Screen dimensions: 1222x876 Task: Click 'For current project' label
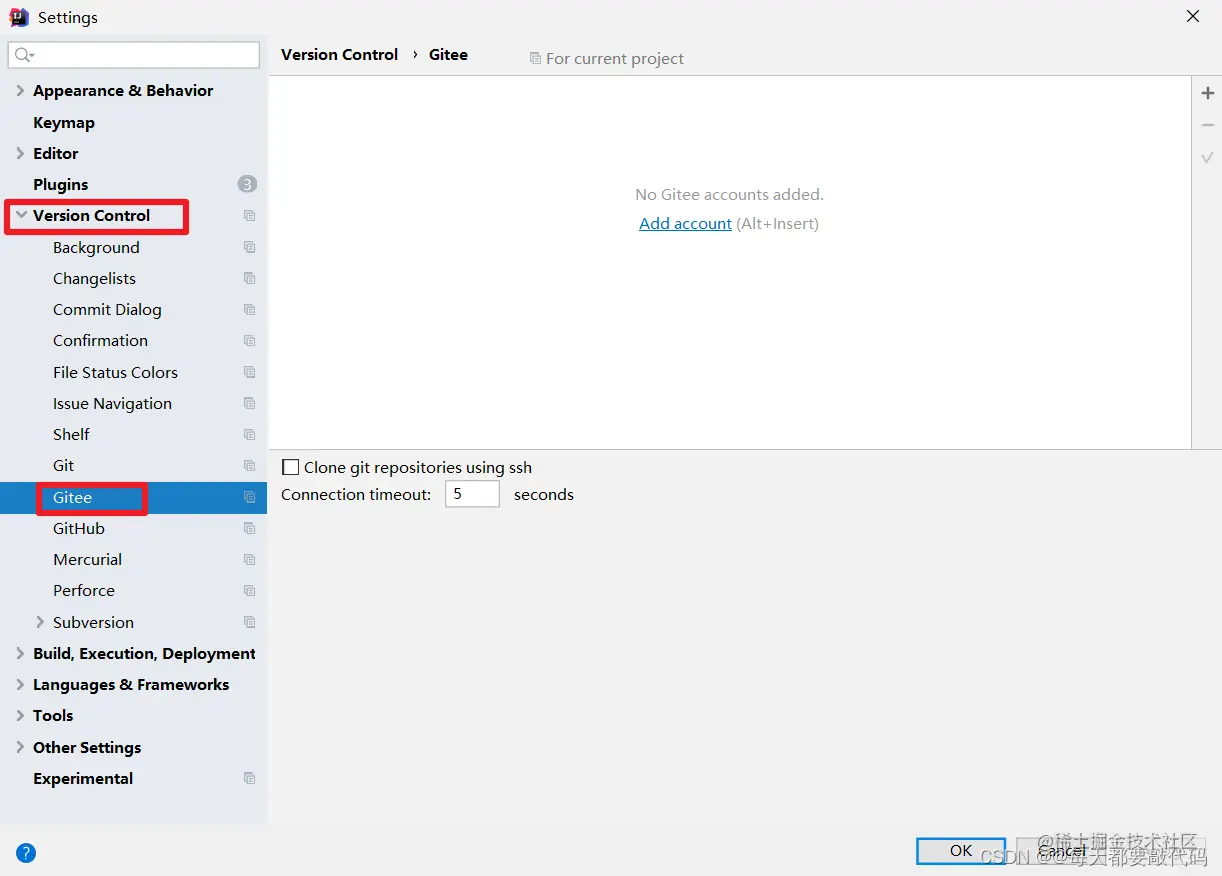615,59
